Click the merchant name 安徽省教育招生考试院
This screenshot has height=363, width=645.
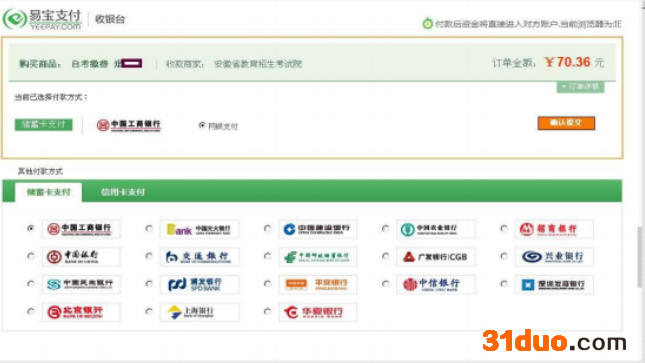point(258,64)
